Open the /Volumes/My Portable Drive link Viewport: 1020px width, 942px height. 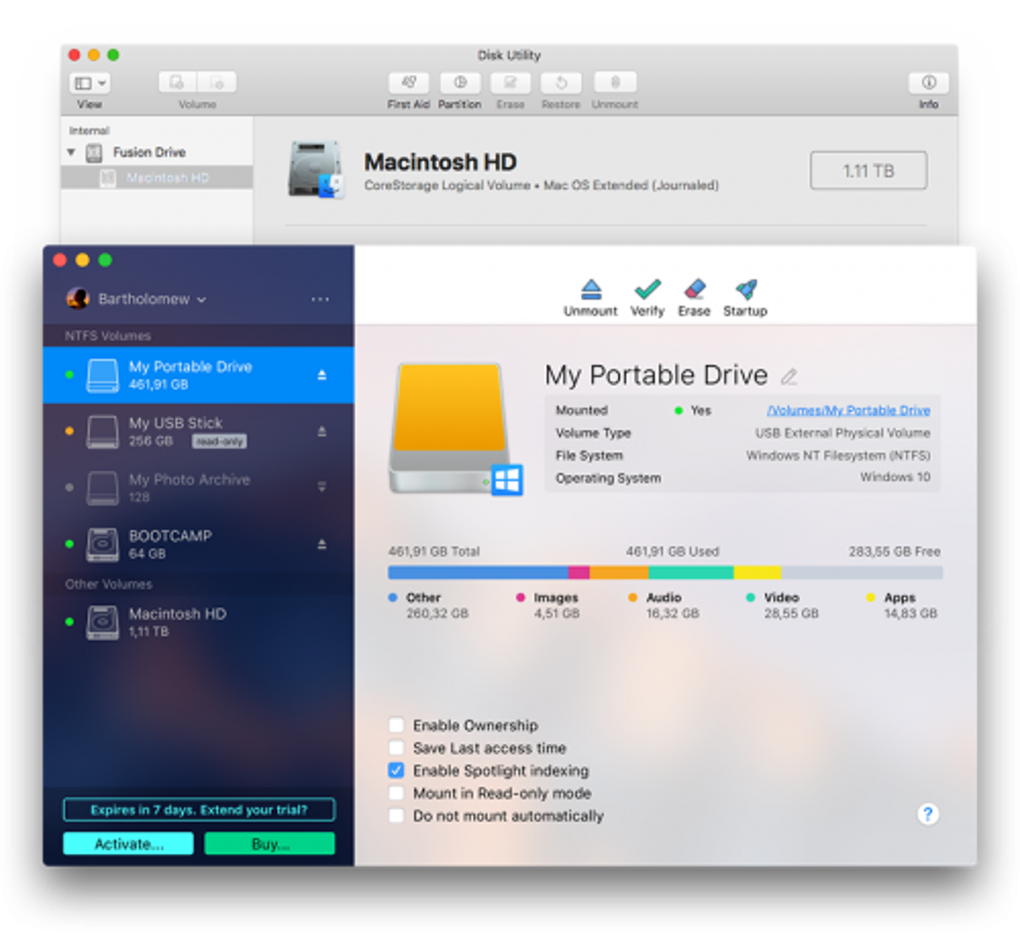click(x=848, y=410)
